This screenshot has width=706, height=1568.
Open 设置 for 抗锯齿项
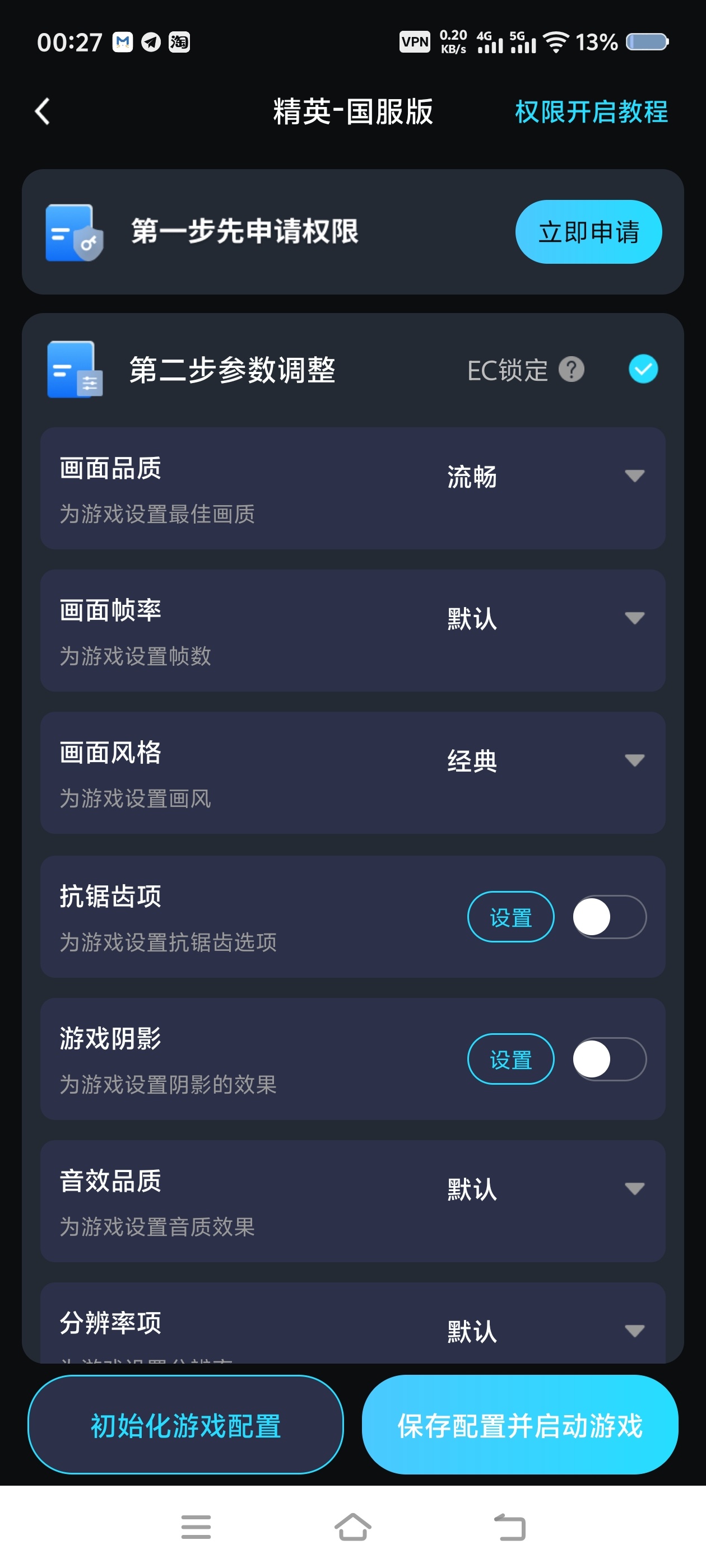point(510,917)
